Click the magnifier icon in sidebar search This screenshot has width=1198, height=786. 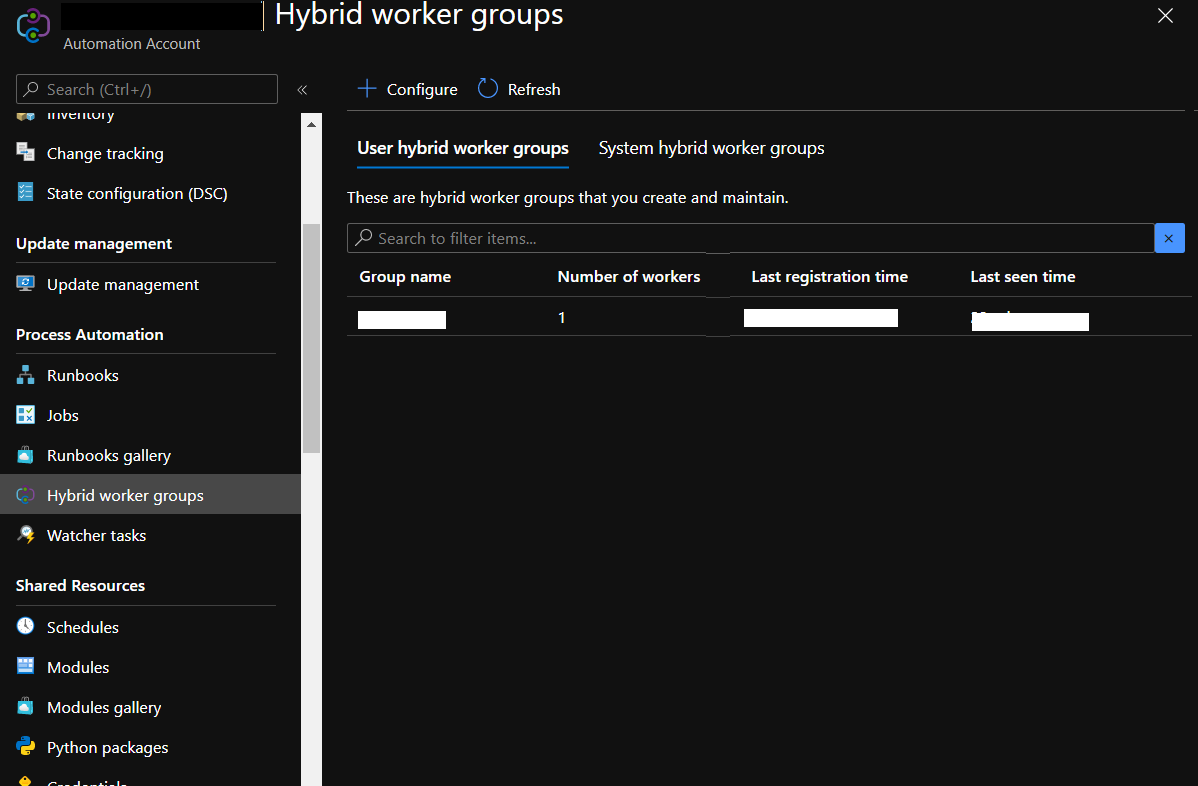(31, 89)
